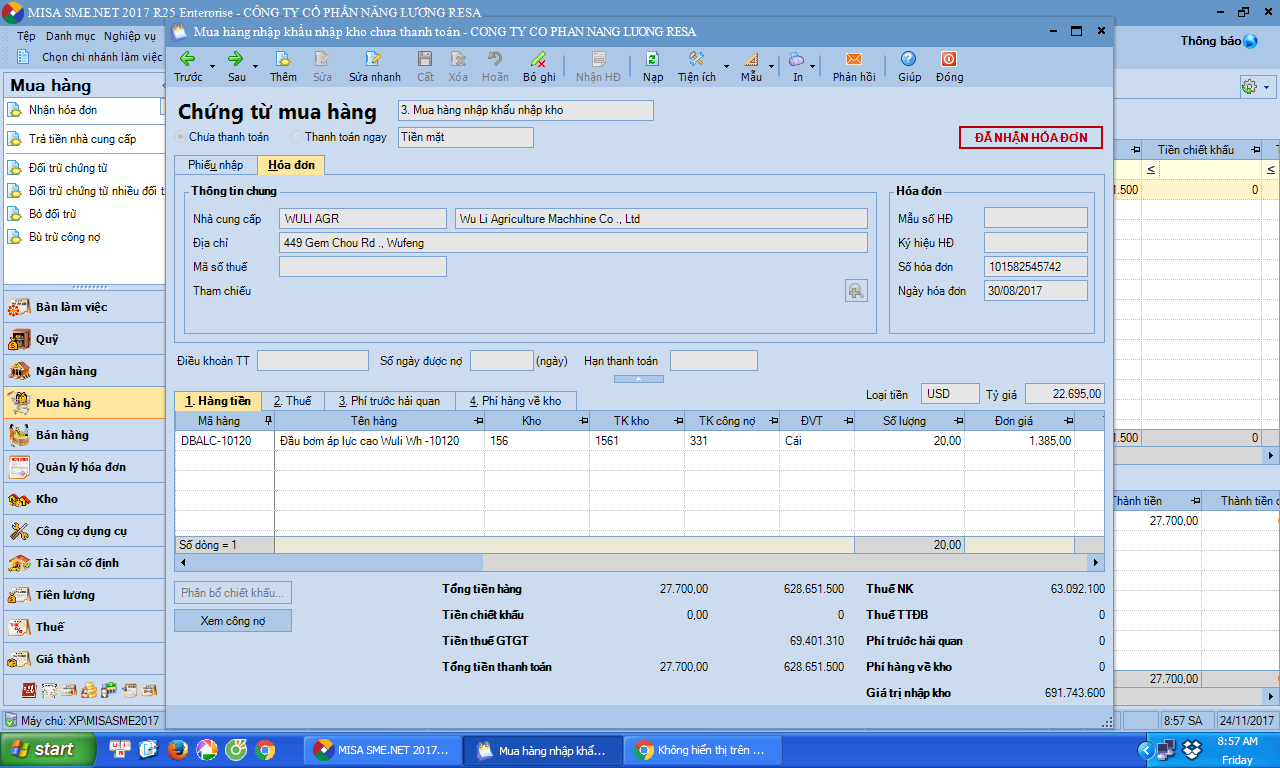
Task: Switch to 3. Phí trước hải quan tab
Action: point(389,401)
